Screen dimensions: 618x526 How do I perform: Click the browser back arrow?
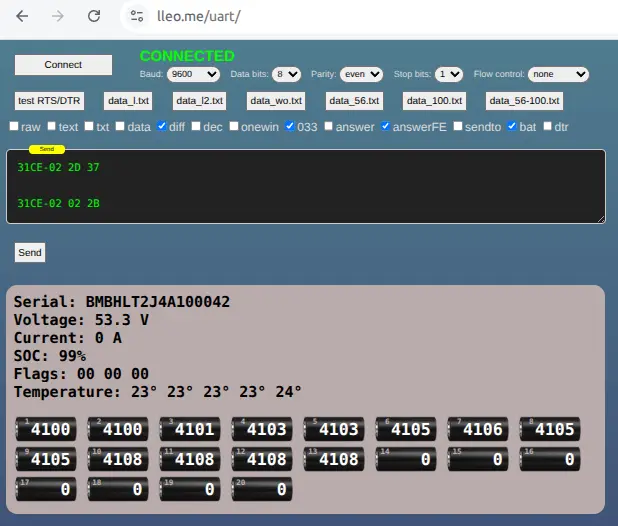tap(23, 17)
